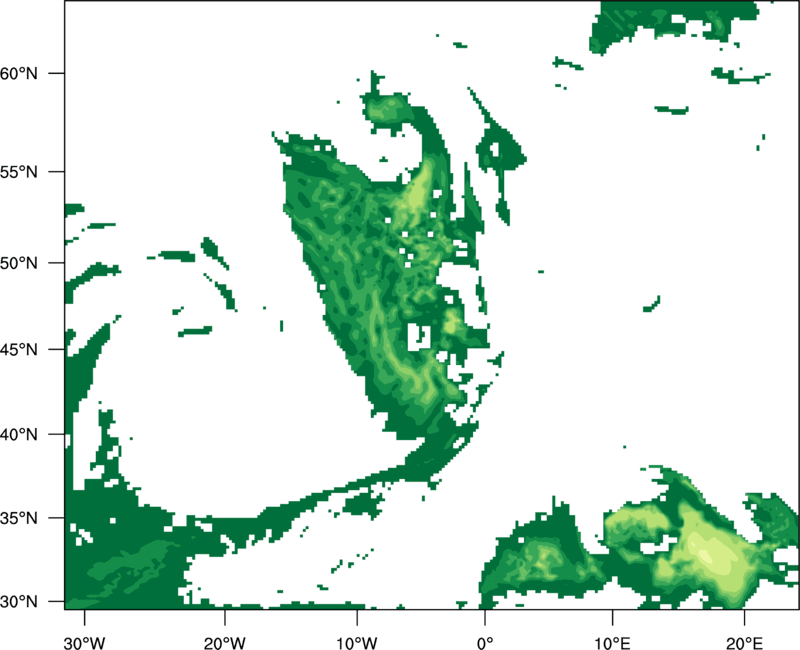Click the 40°N latitude label
Image resolution: width=800 pixels, height=650 pixels.
(x=19, y=435)
